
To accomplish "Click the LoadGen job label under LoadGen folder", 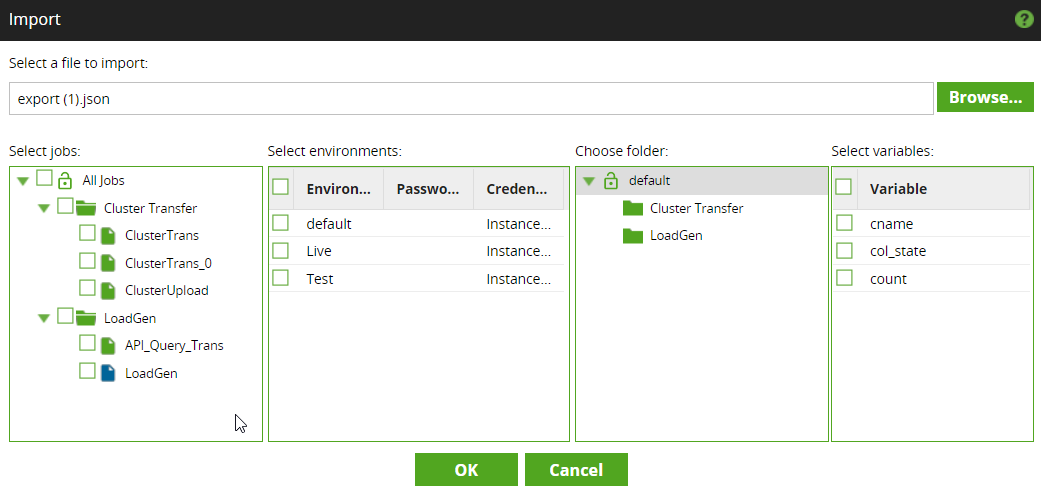I will click(151, 374).
